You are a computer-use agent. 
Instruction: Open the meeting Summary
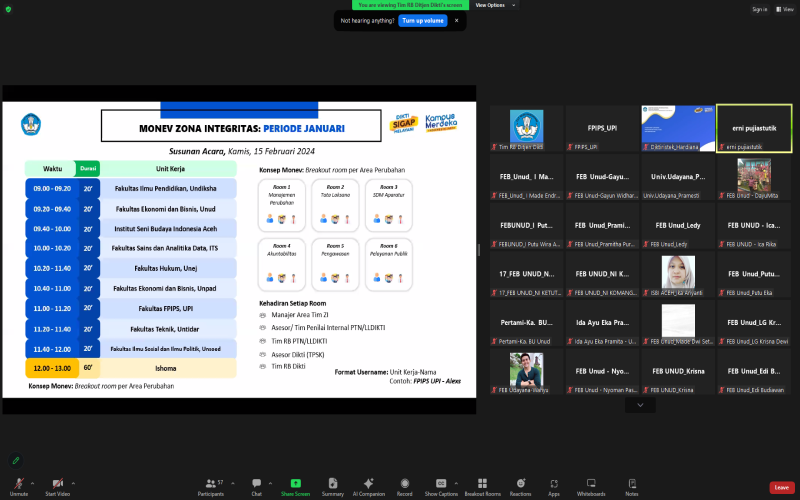tap(333, 484)
